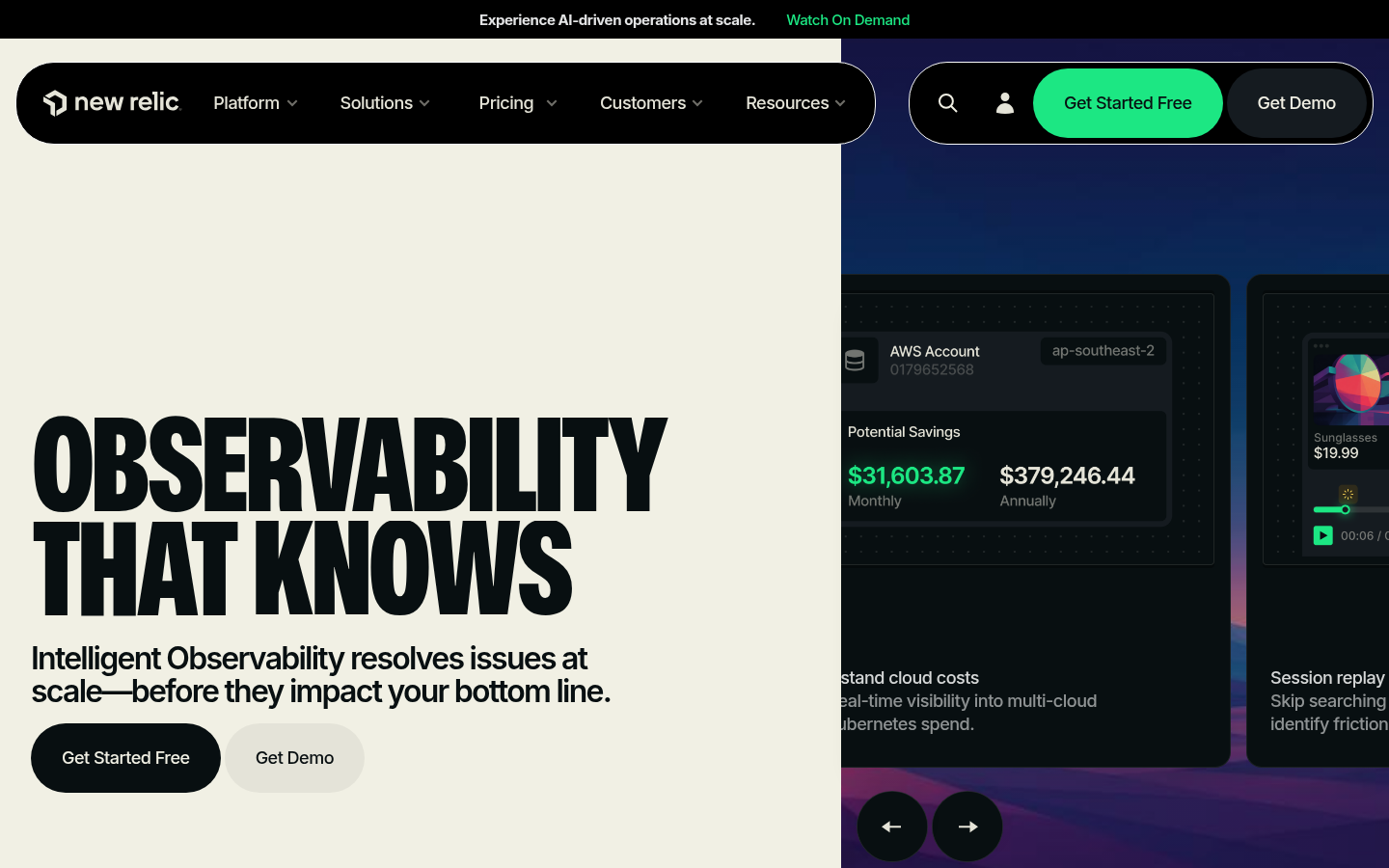Image resolution: width=1389 pixels, height=868 pixels.
Task: Click the session replay progress slider
Action: (1351, 509)
